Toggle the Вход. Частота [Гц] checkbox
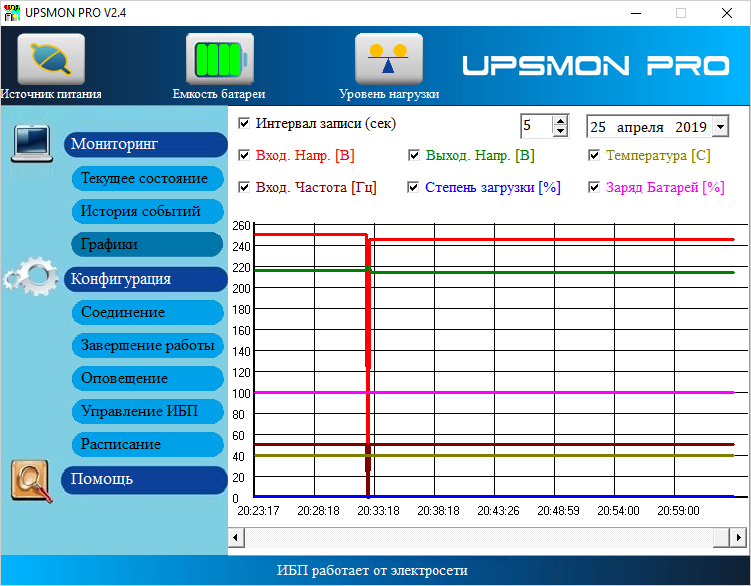The width and height of the screenshot is (751, 586). (x=244, y=187)
